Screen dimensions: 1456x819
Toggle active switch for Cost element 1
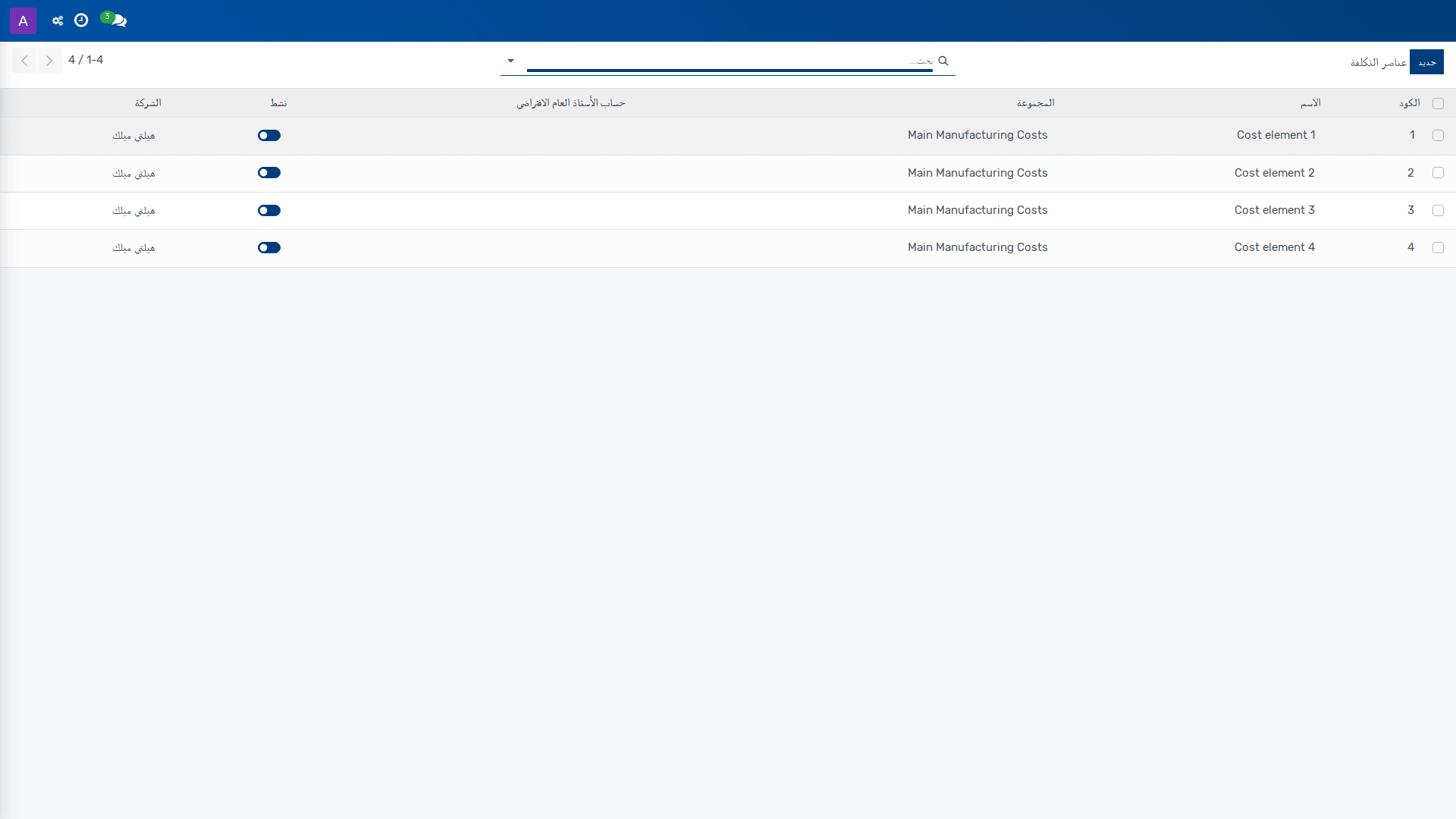tap(269, 135)
